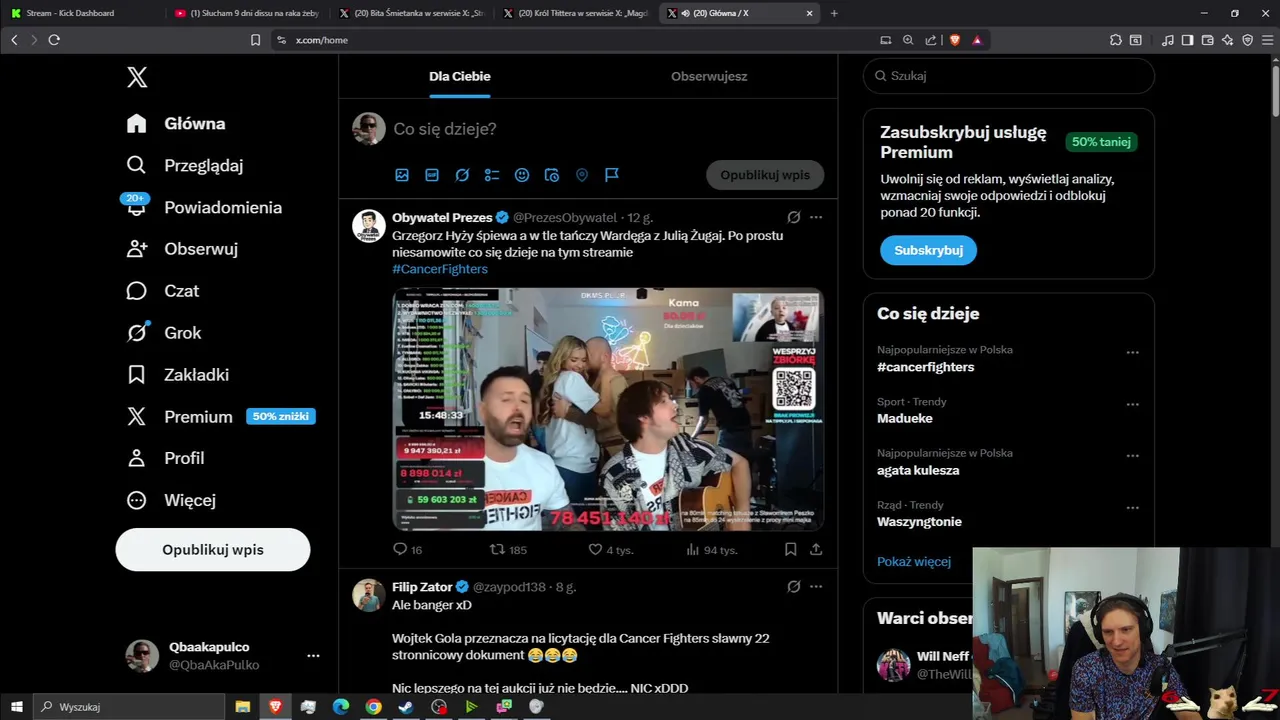Open more options on Filip Zator post
This screenshot has height=720, width=1280.
click(x=816, y=587)
